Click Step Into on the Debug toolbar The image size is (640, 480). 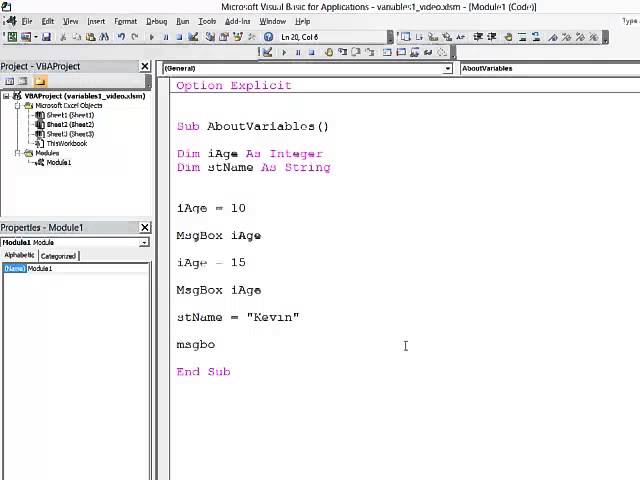pos(342,52)
